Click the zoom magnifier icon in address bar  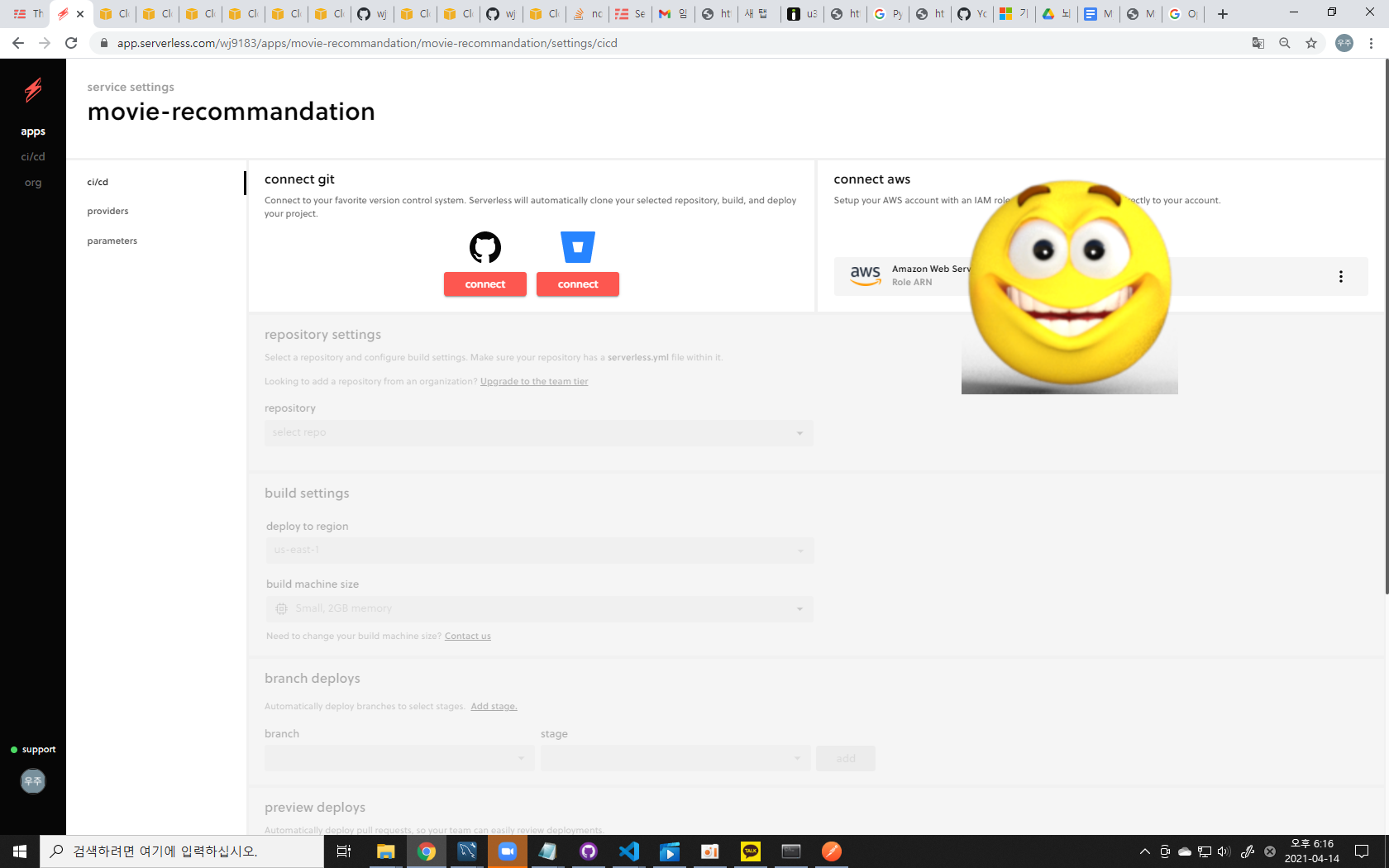pos(1285,43)
